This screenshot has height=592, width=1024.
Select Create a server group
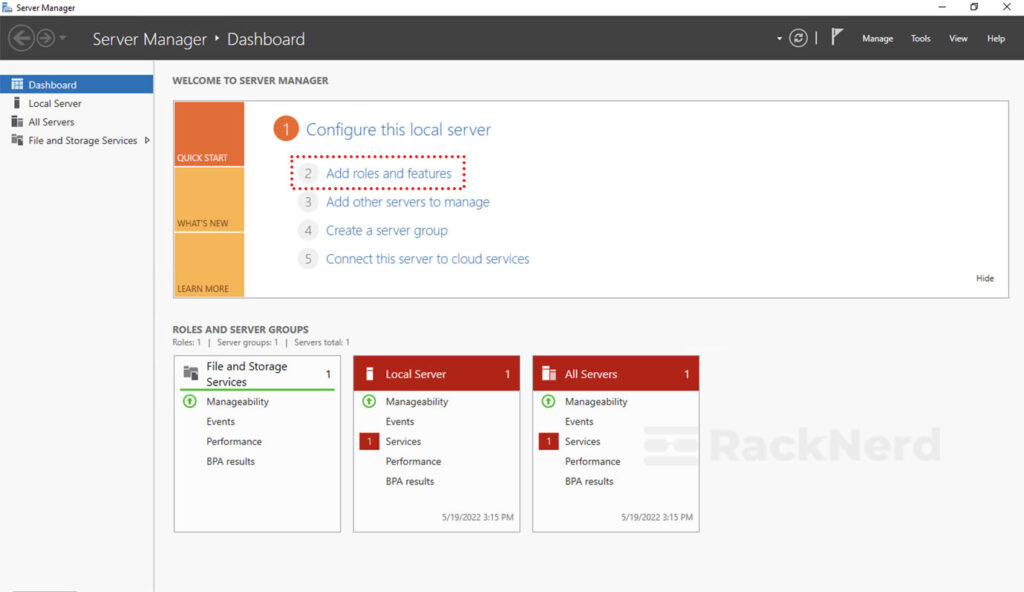(386, 230)
